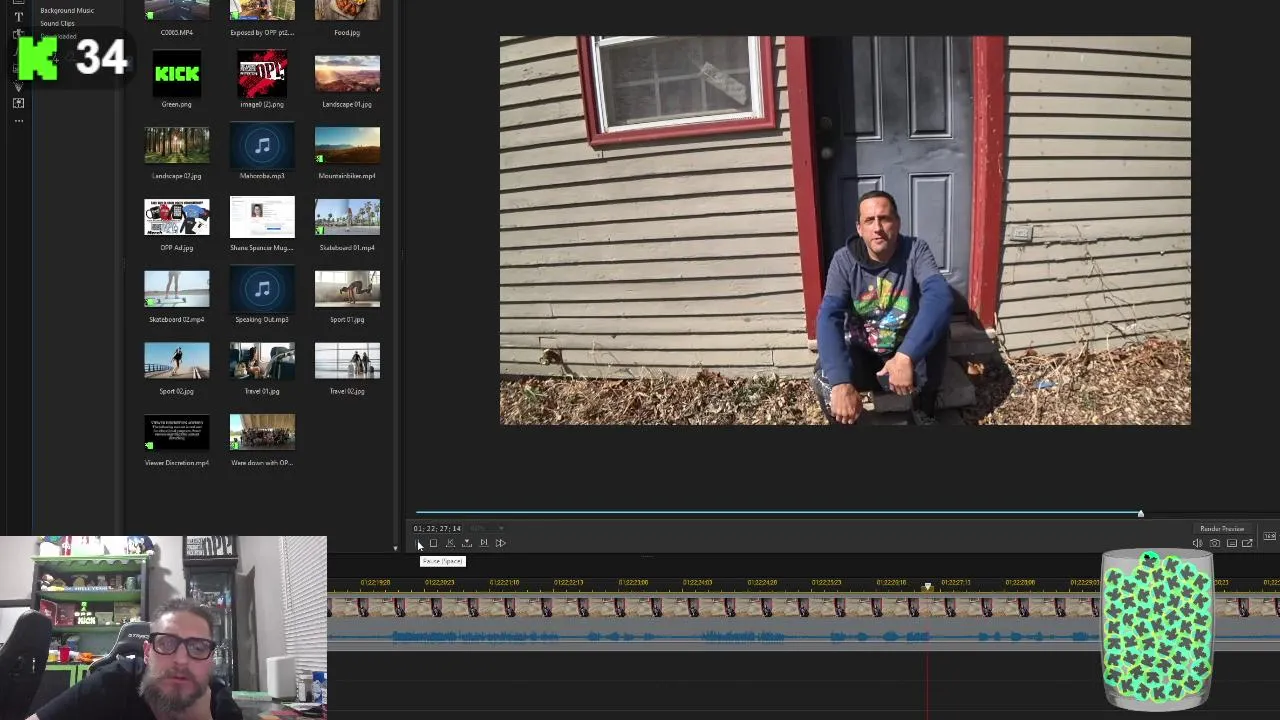Open the preview quality display options icon

pyautogui.click(x=1232, y=543)
